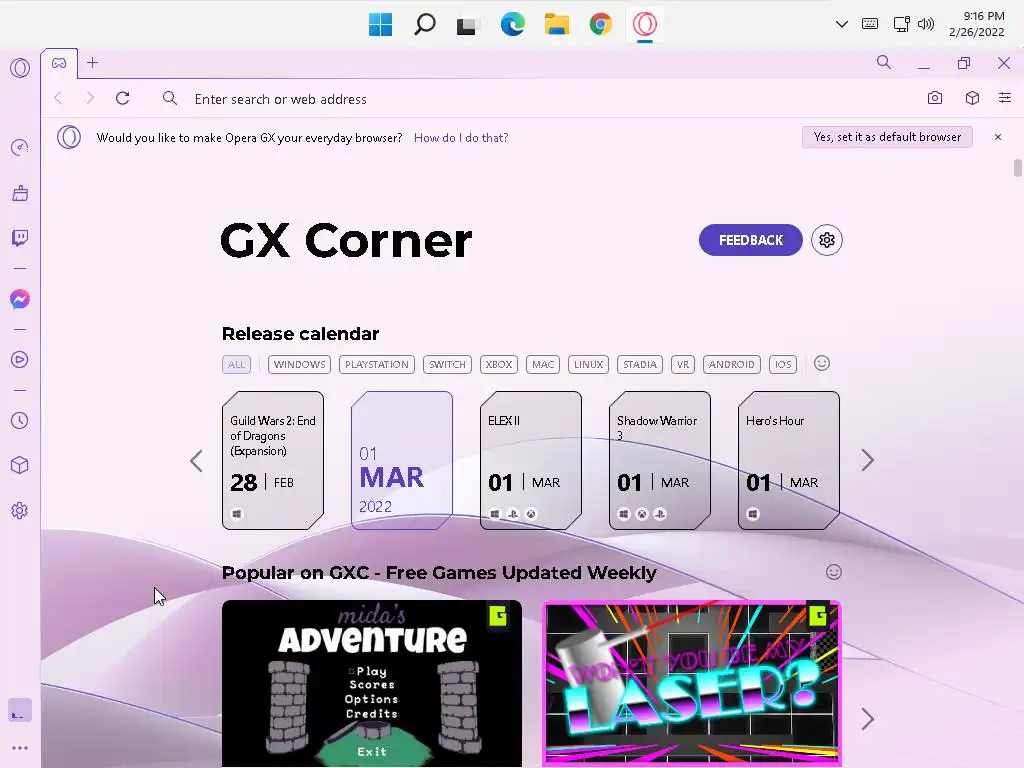The image size is (1024, 768).
Task: Show next free games with arrow
Action: coord(867,719)
